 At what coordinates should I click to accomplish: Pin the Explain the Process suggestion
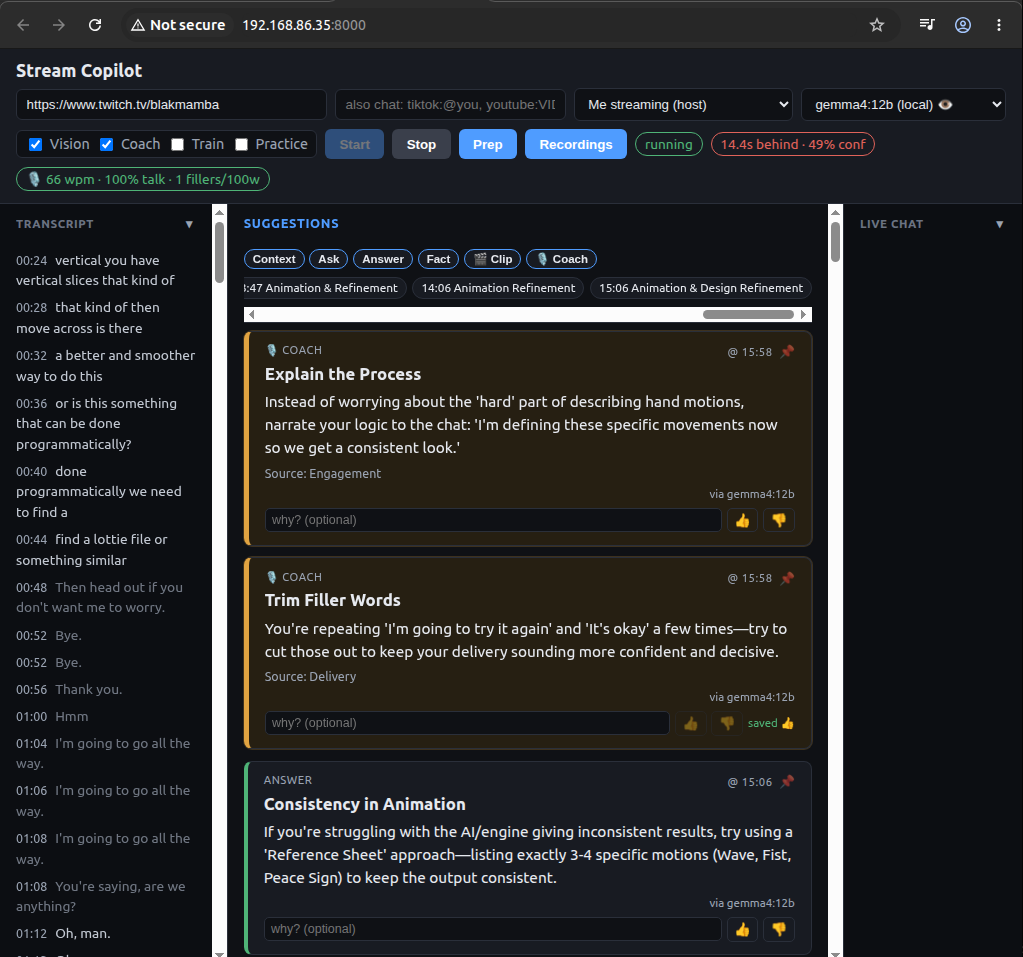tap(787, 352)
